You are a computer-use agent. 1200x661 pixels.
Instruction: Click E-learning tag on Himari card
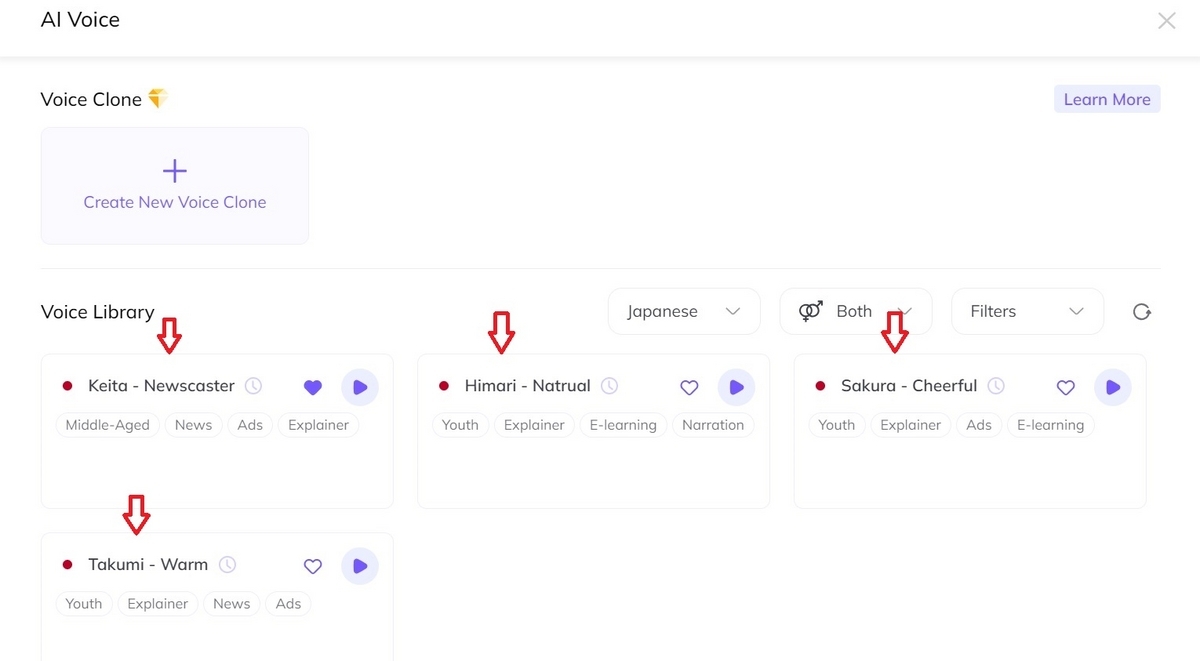(623, 425)
